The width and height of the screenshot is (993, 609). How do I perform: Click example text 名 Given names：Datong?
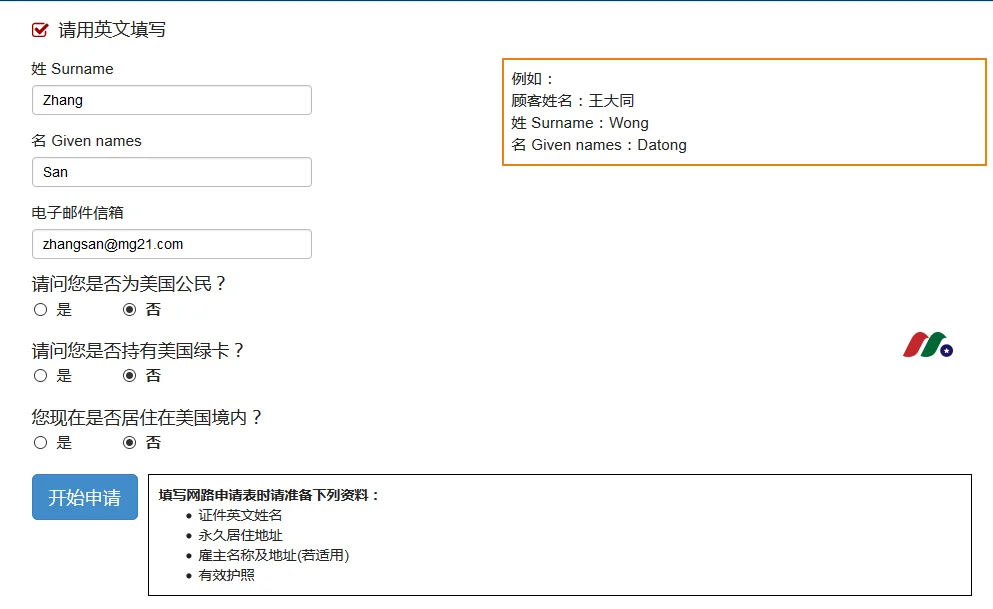(x=599, y=145)
